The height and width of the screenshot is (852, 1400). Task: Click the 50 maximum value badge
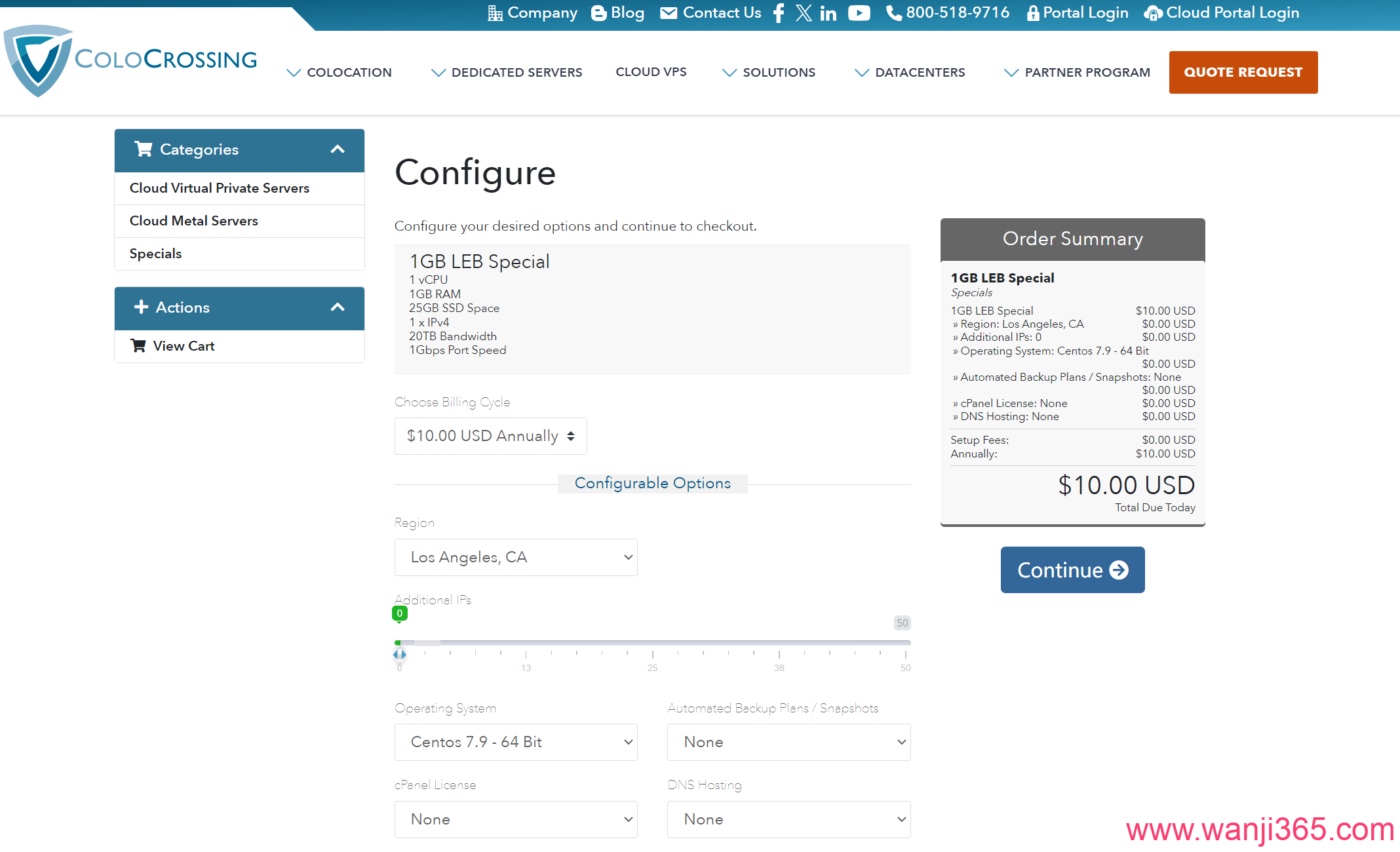pos(903,623)
